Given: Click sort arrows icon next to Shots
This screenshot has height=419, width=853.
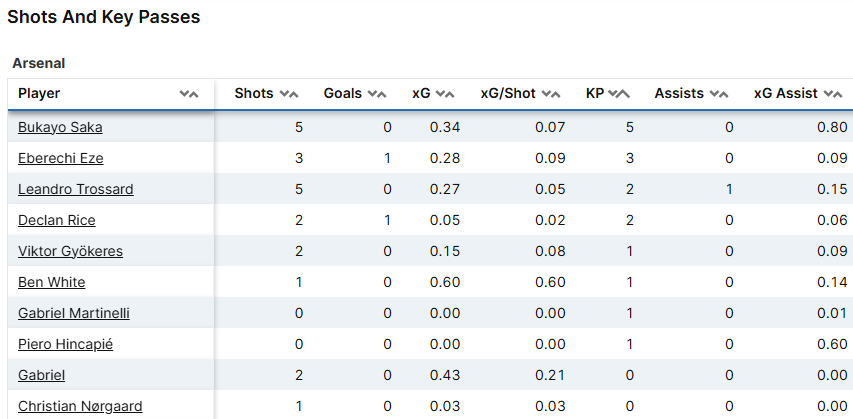Looking at the screenshot, I should click(289, 94).
